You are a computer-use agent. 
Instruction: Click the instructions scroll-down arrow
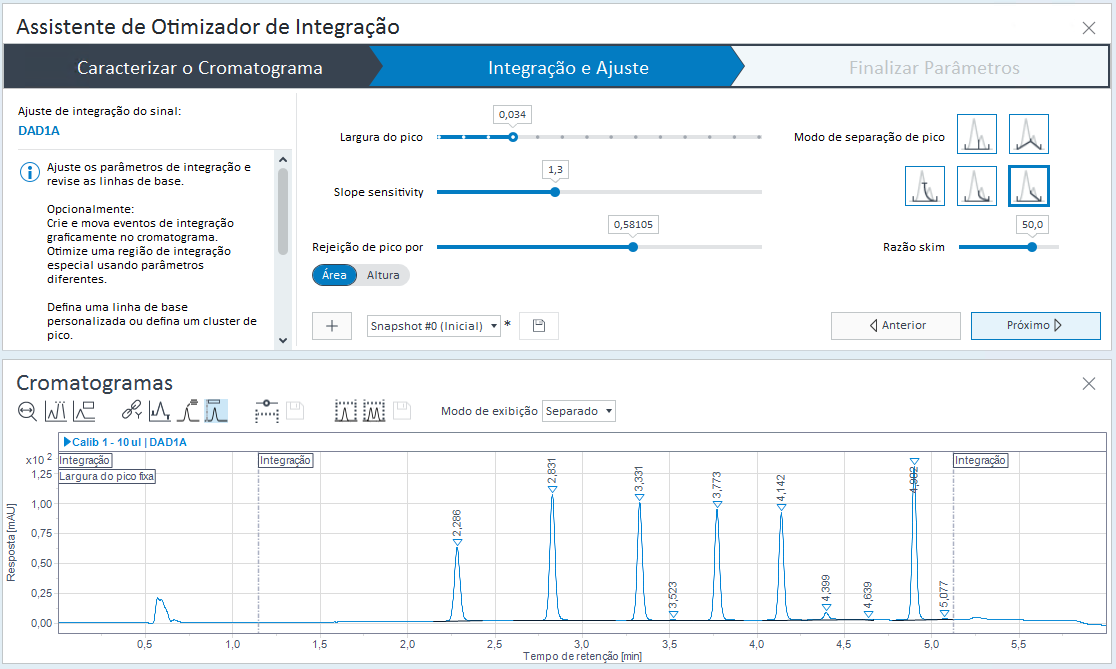coord(283,340)
